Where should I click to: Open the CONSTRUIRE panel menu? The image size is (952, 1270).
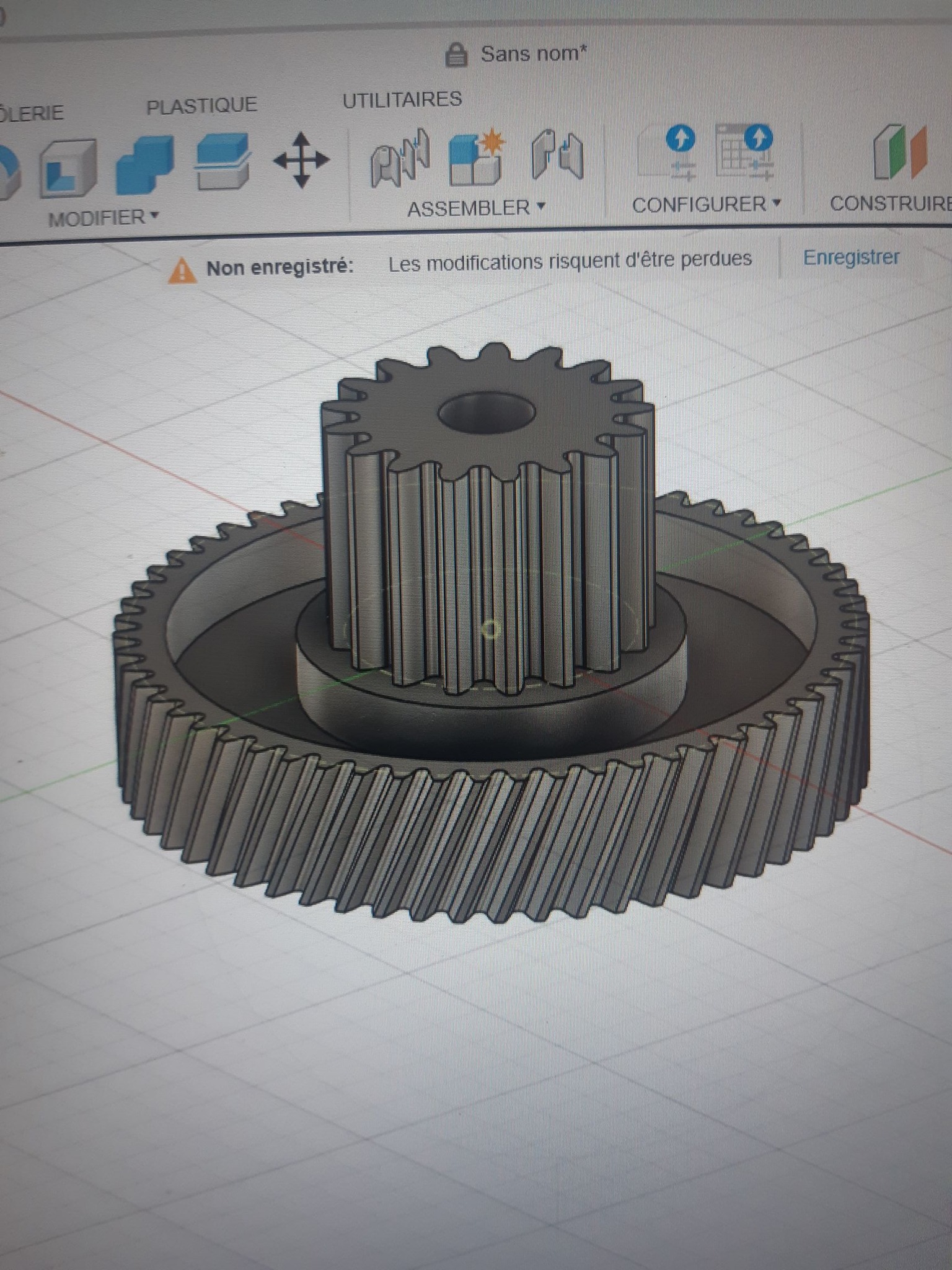pos(891,203)
